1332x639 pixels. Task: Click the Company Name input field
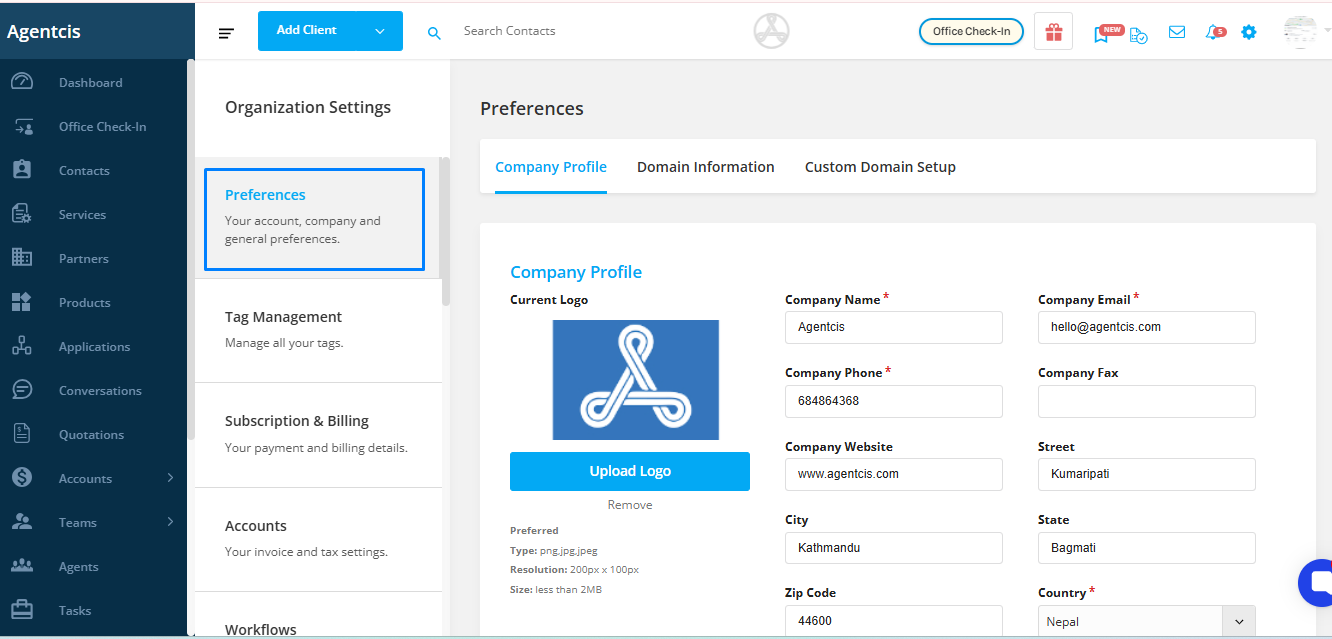tap(894, 327)
